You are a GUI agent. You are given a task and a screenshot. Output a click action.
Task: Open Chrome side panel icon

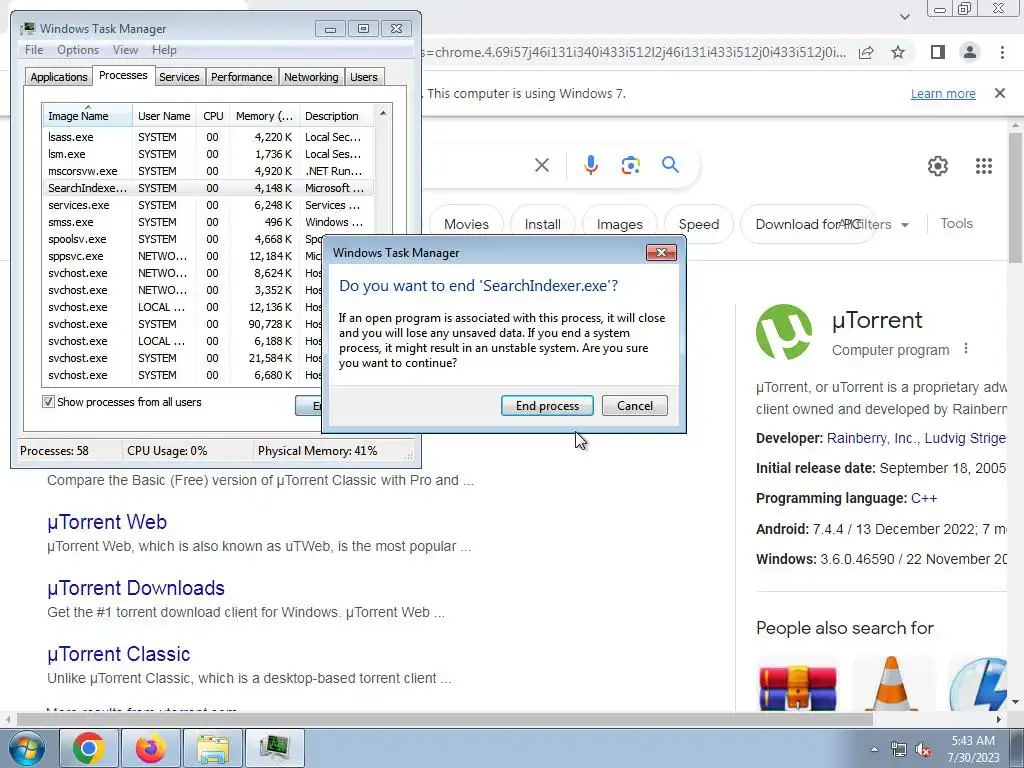click(938, 52)
